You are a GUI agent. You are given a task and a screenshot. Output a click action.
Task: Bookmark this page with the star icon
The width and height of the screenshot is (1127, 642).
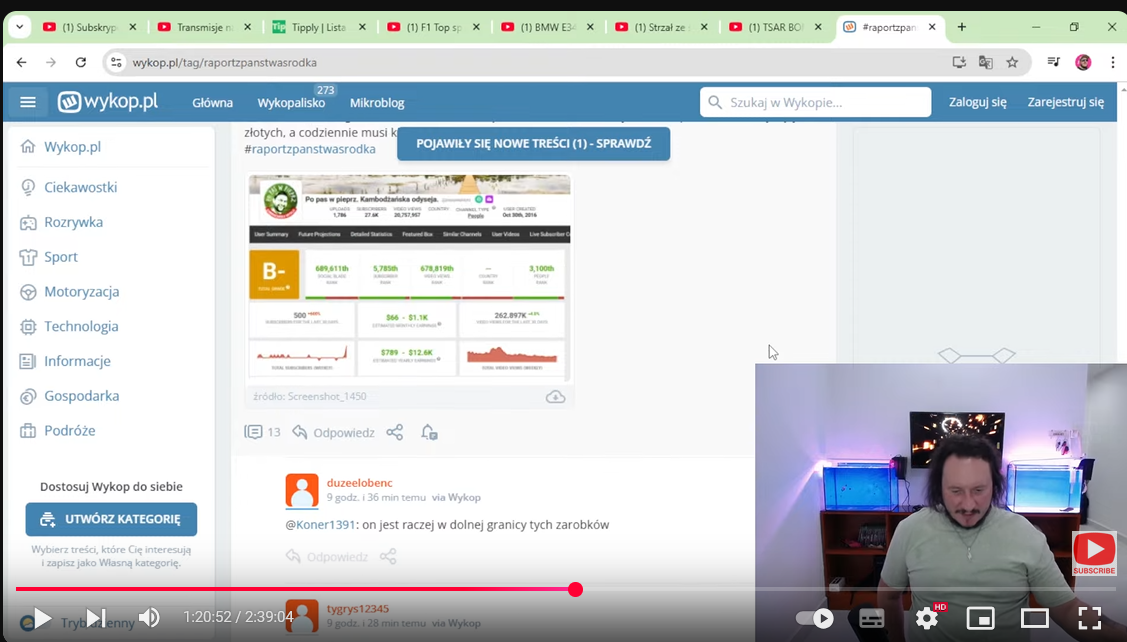click(1012, 62)
